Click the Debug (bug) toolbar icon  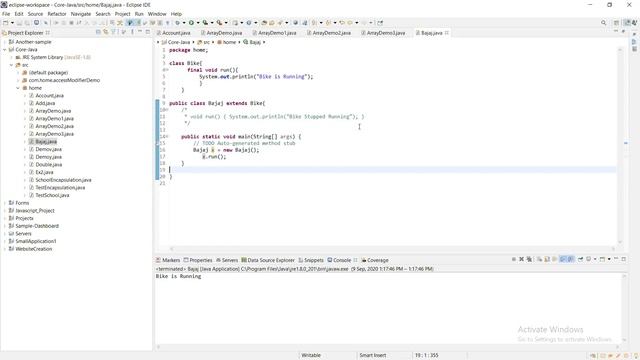177,23
